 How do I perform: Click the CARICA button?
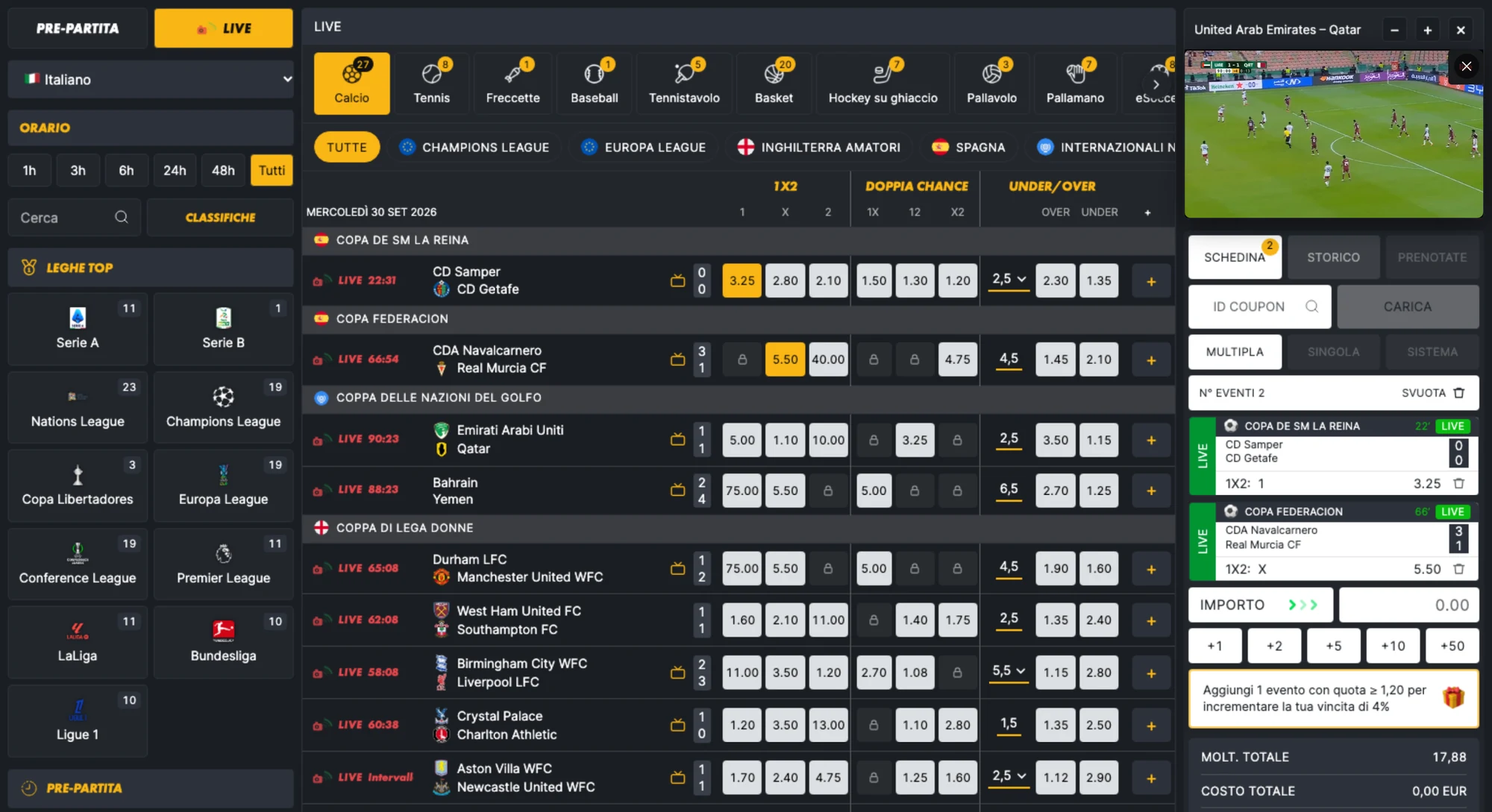pyautogui.click(x=1408, y=306)
